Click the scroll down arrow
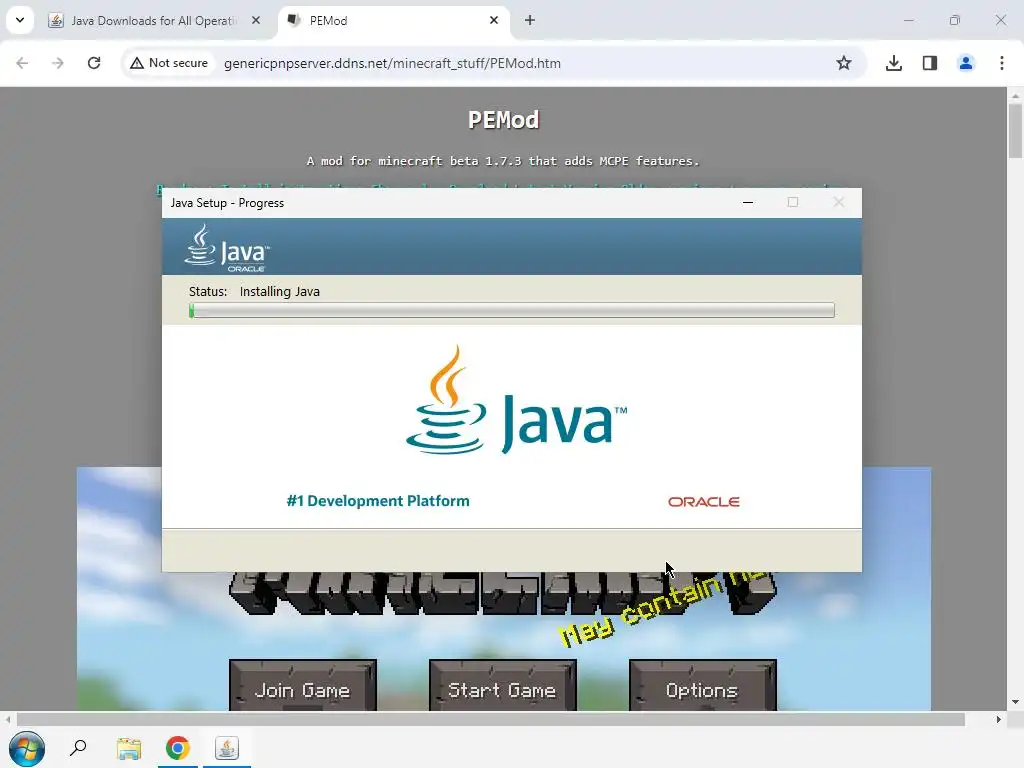The height and width of the screenshot is (768, 1024). (1015, 702)
